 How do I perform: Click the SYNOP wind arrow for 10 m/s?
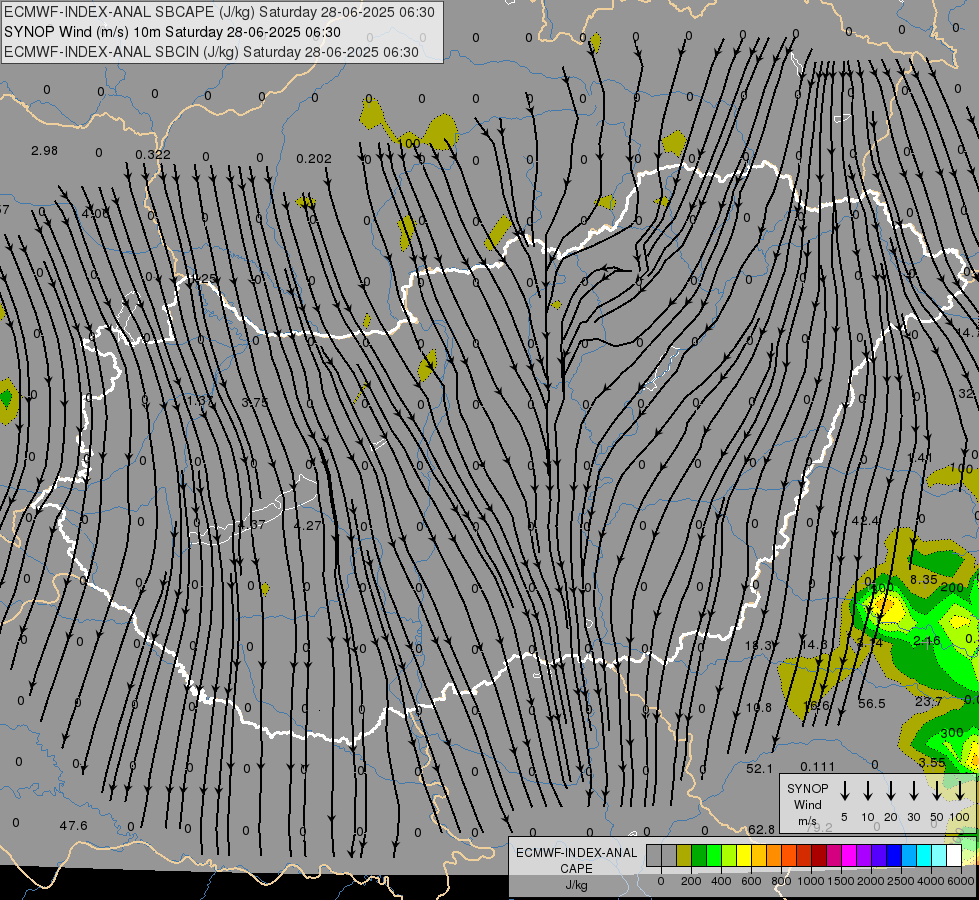click(x=868, y=791)
